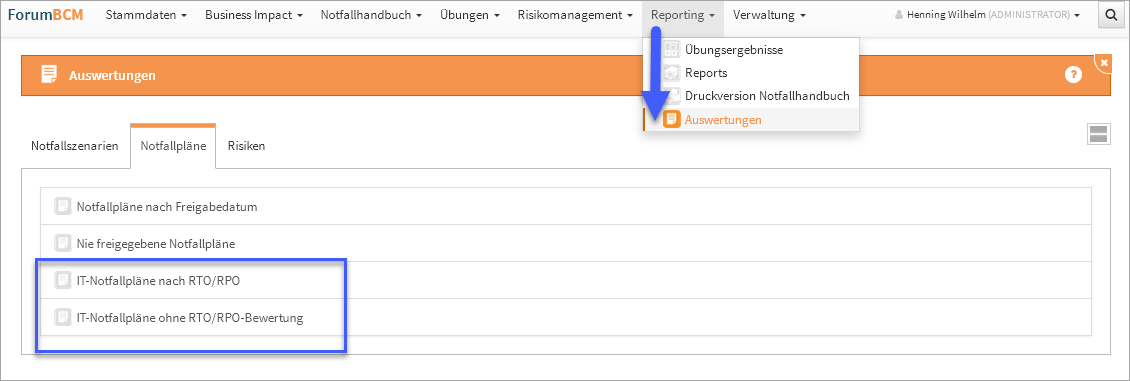Expand the Stammdaten dropdown menu

147,14
